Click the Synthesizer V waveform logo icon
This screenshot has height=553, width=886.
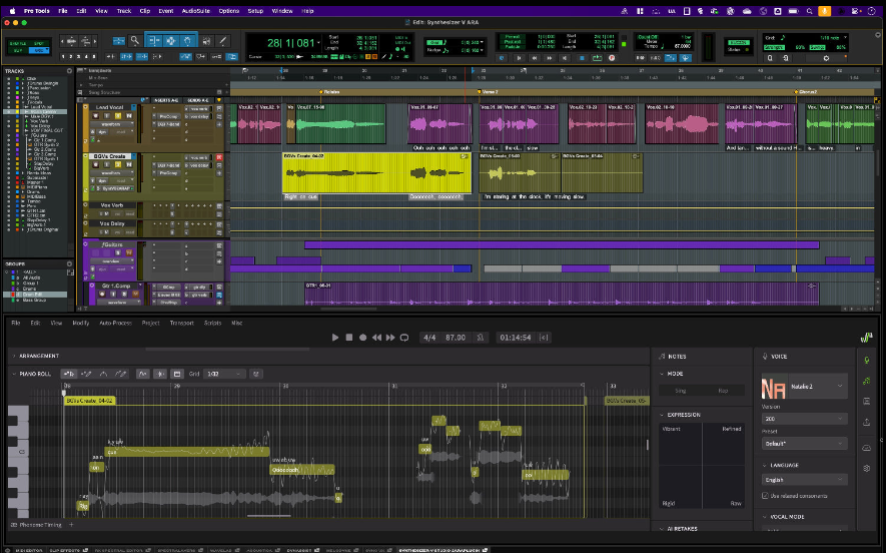pyautogui.click(x=866, y=337)
